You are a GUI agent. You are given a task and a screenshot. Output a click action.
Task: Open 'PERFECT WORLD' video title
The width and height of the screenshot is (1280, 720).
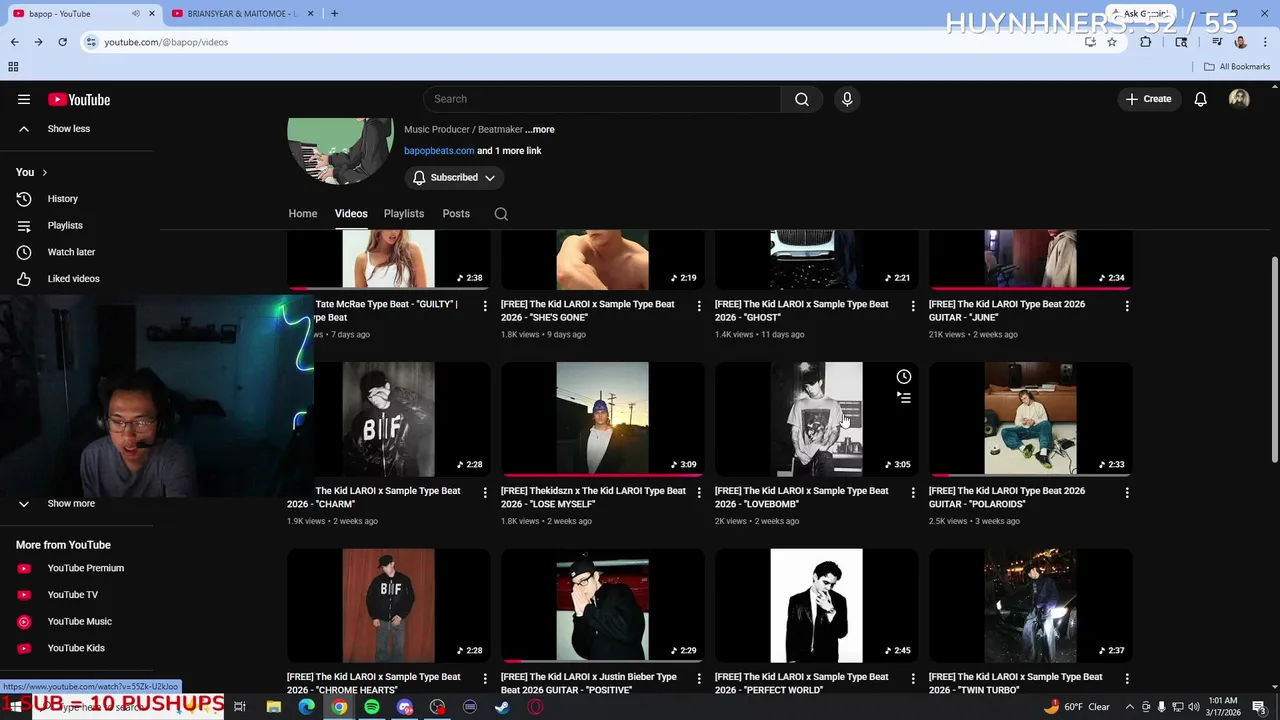801,684
